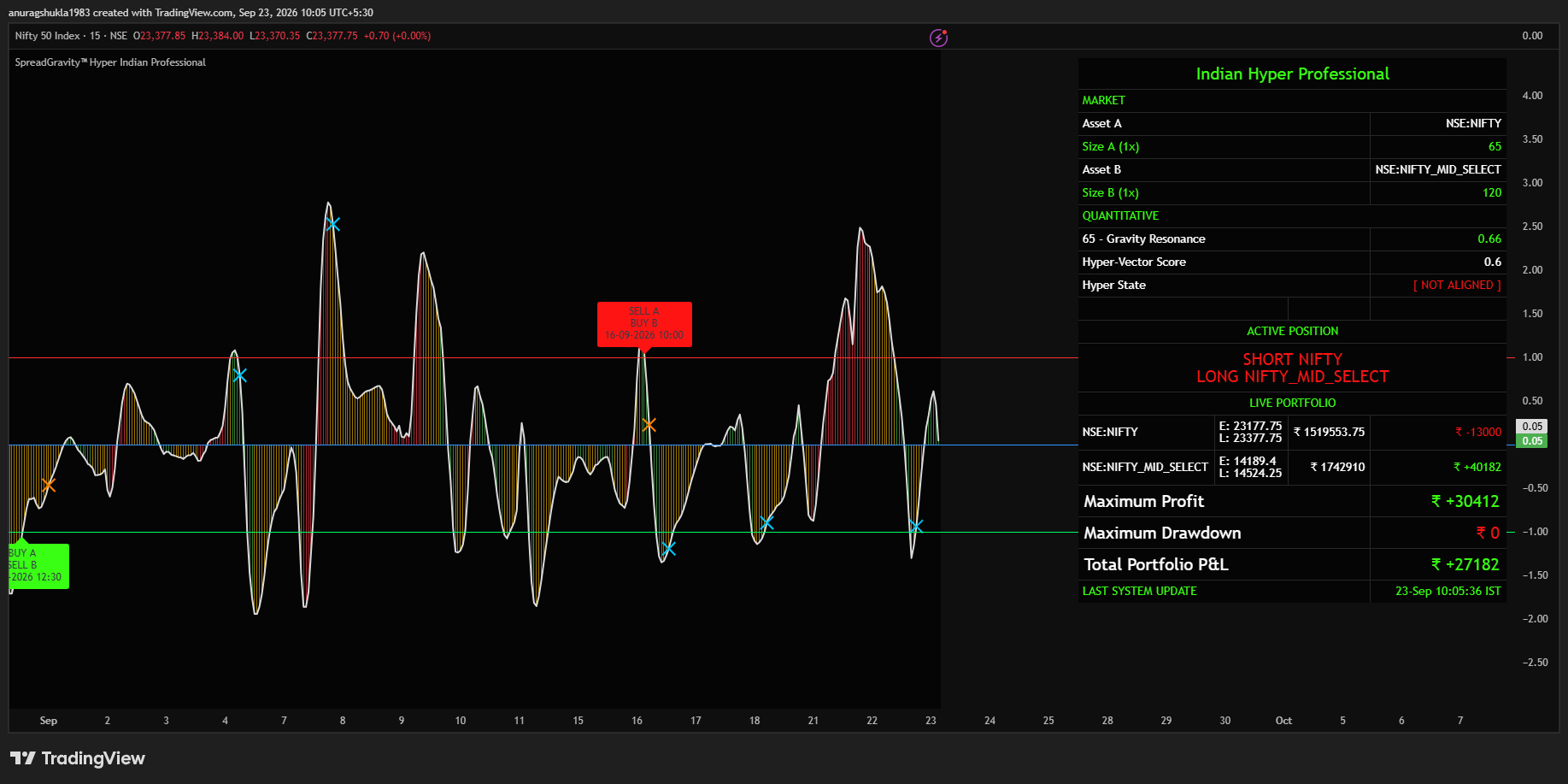Screen dimensions: 1568x784
Task: Select the green lower threshold line at −1.00
Action: (x=543, y=533)
